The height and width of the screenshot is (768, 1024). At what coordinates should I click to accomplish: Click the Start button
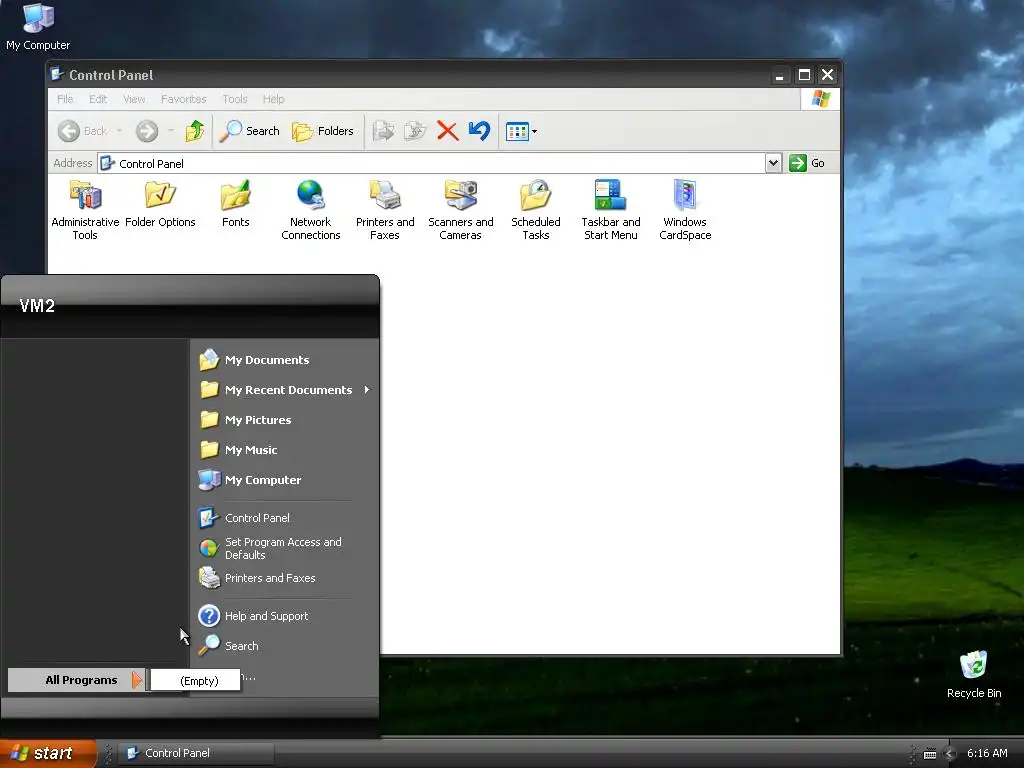click(48, 753)
